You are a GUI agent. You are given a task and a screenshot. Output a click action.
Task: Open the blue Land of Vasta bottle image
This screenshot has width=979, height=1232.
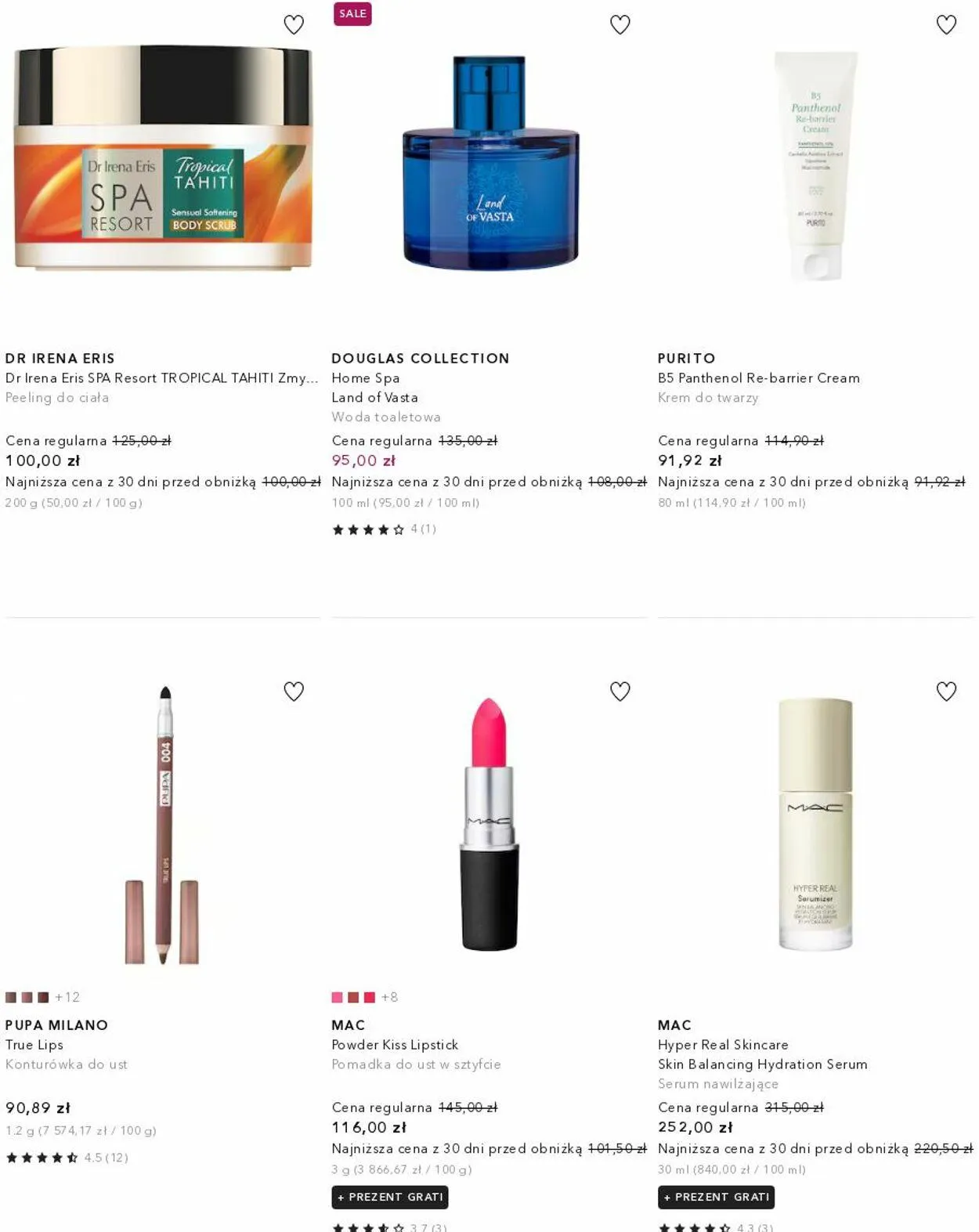[x=490, y=163]
